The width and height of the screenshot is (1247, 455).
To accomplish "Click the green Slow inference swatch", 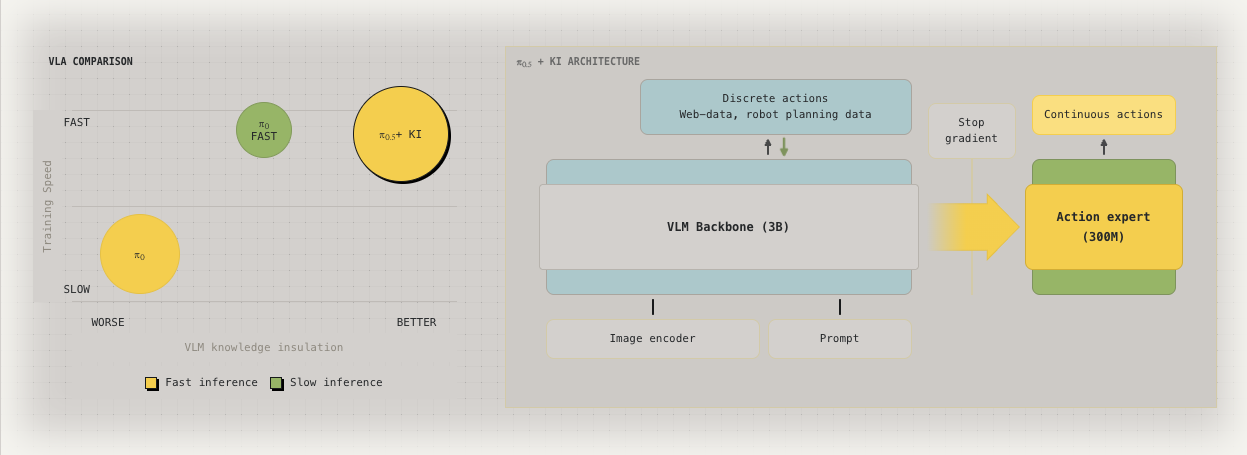I will pyautogui.click(x=276, y=383).
